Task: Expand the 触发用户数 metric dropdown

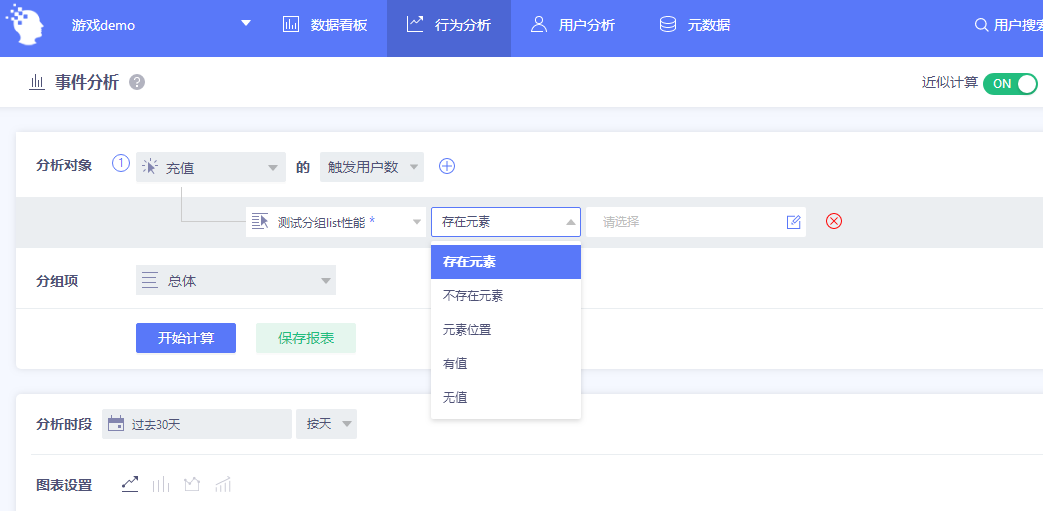Action: click(372, 167)
